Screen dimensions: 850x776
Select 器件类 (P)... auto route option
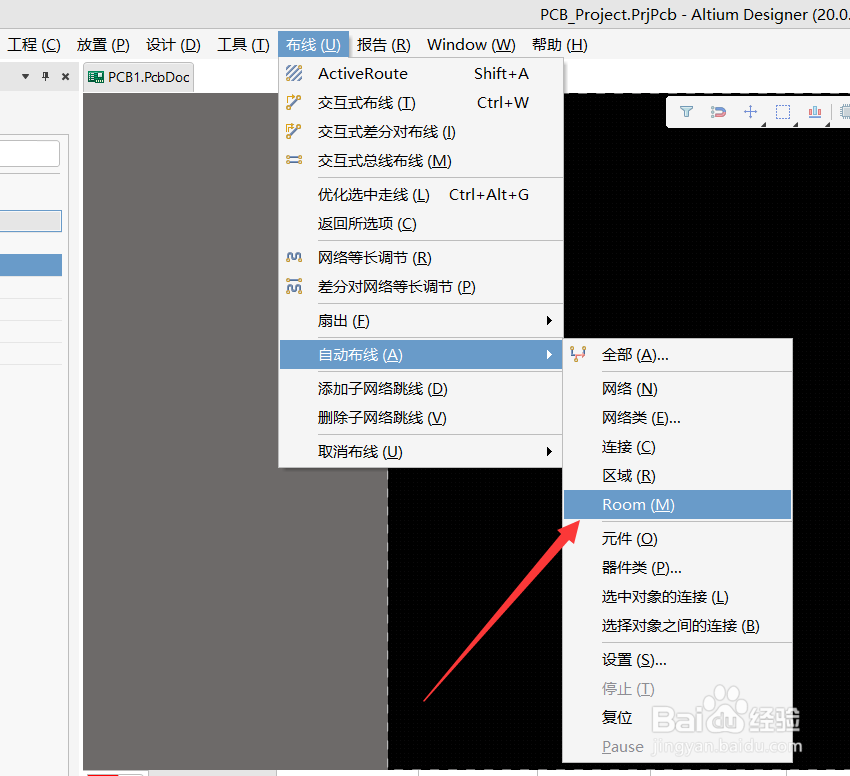pos(678,568)
